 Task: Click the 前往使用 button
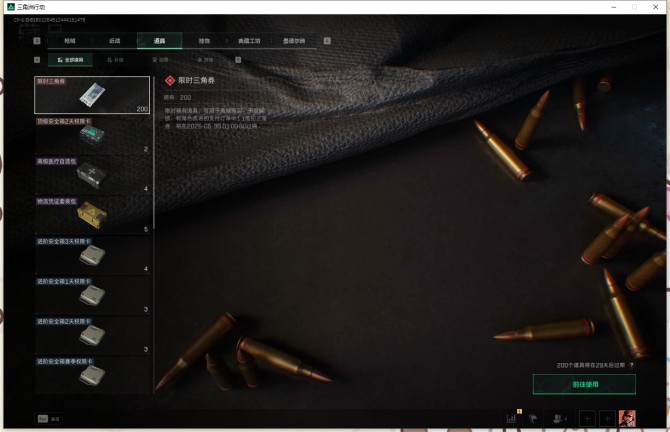click(584, 384)
